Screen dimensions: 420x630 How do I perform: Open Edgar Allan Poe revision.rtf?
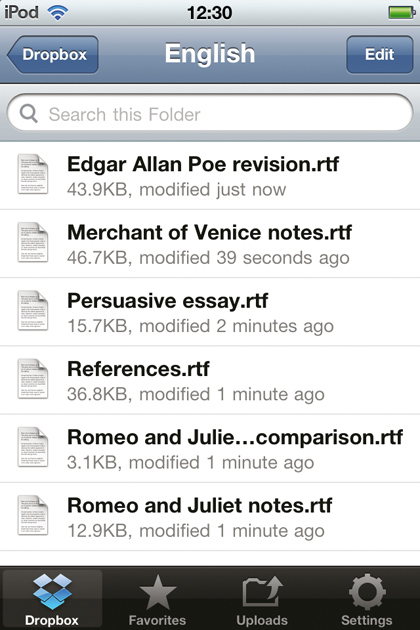[210, 176]
